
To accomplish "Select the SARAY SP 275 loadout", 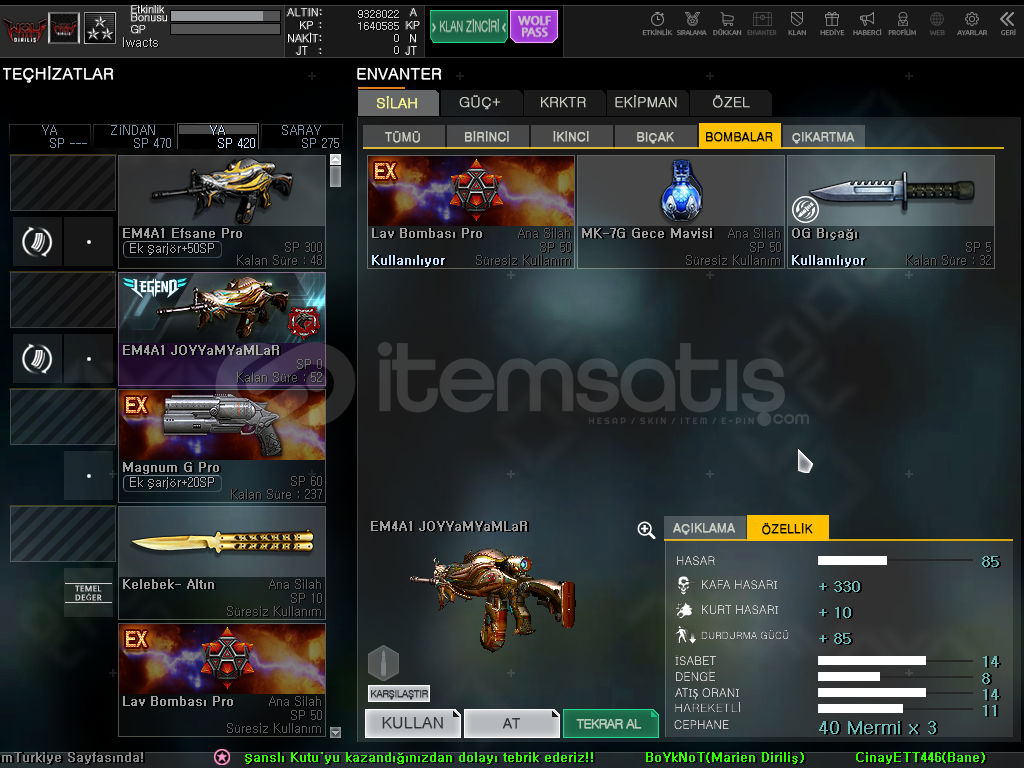I will click(301, 137).
